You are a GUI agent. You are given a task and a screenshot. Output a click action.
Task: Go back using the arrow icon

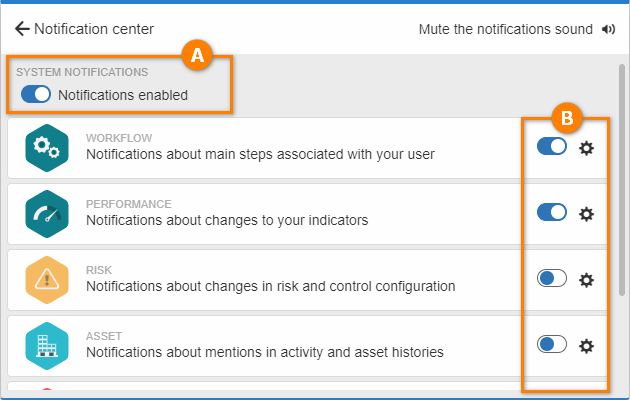(22, 29)
